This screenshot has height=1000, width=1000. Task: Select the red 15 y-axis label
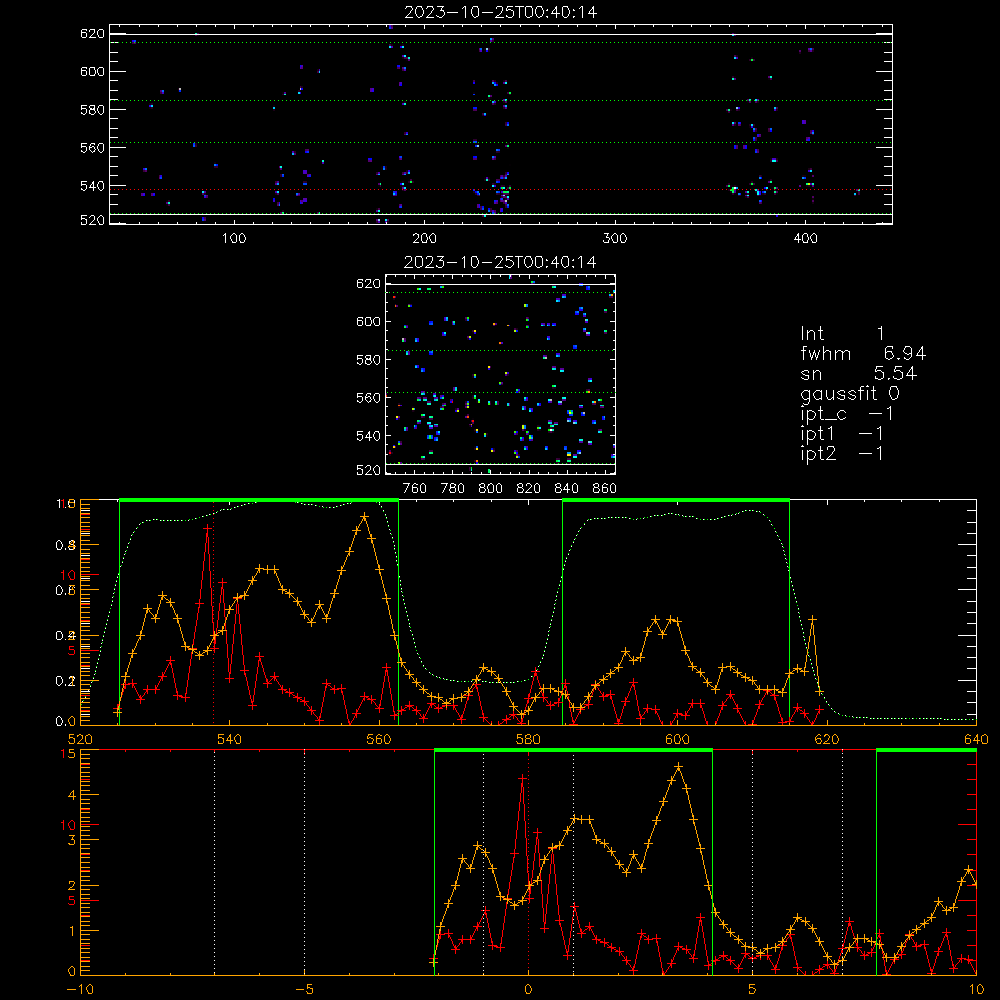(68, 754)
